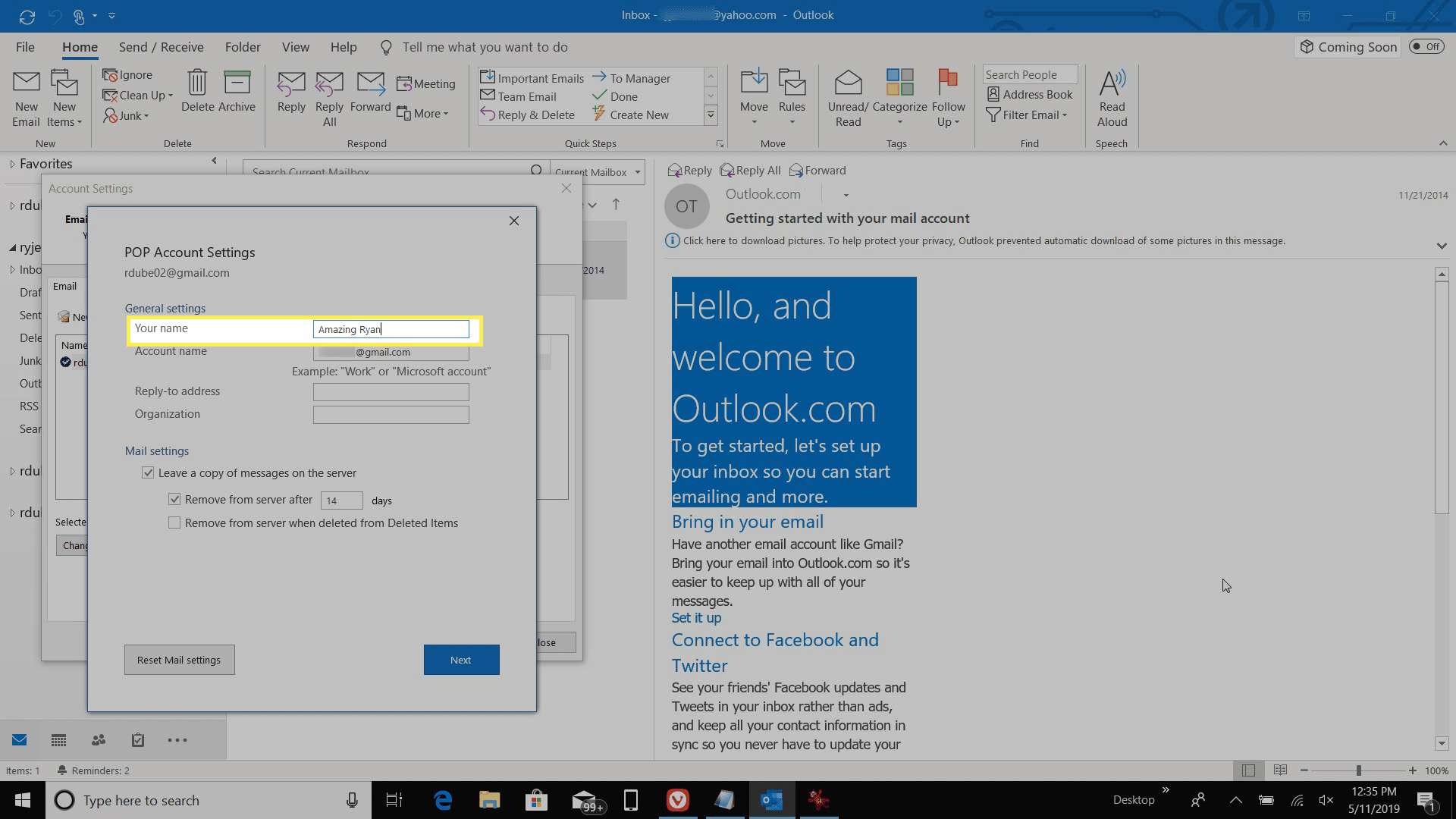This screenshot has width=1456, height=819.
Task: Click the Reply-to address field
Action: coord(391,392)
